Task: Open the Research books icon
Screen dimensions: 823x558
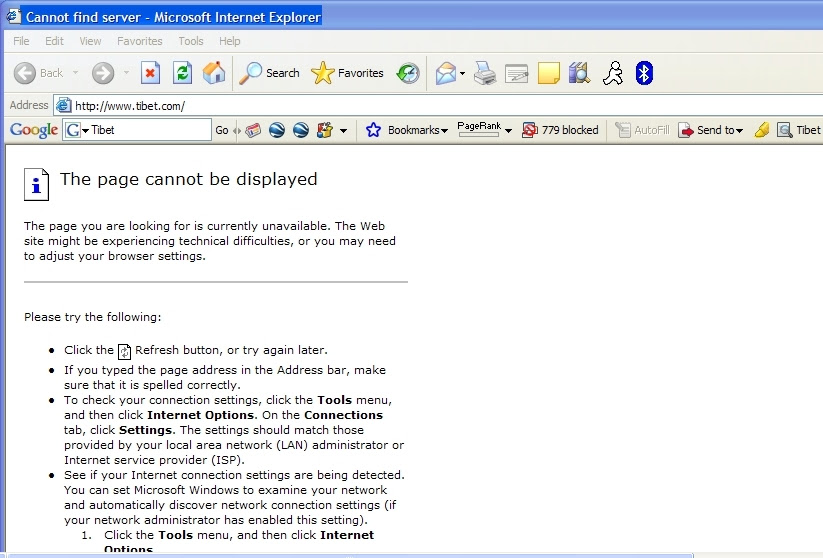Action: click(x=579, y=73)
